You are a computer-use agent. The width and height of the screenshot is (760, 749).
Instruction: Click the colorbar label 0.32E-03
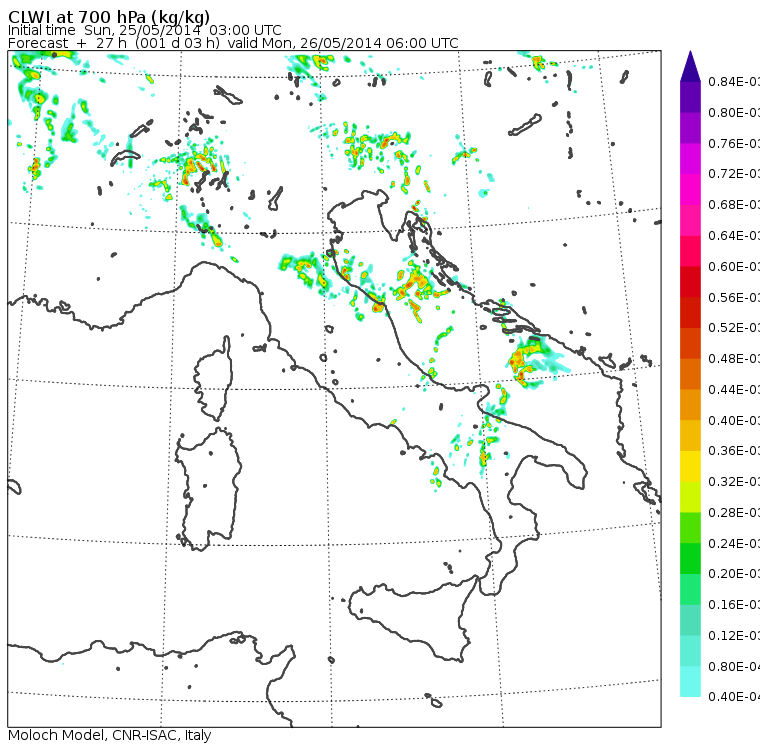(734, 481)
